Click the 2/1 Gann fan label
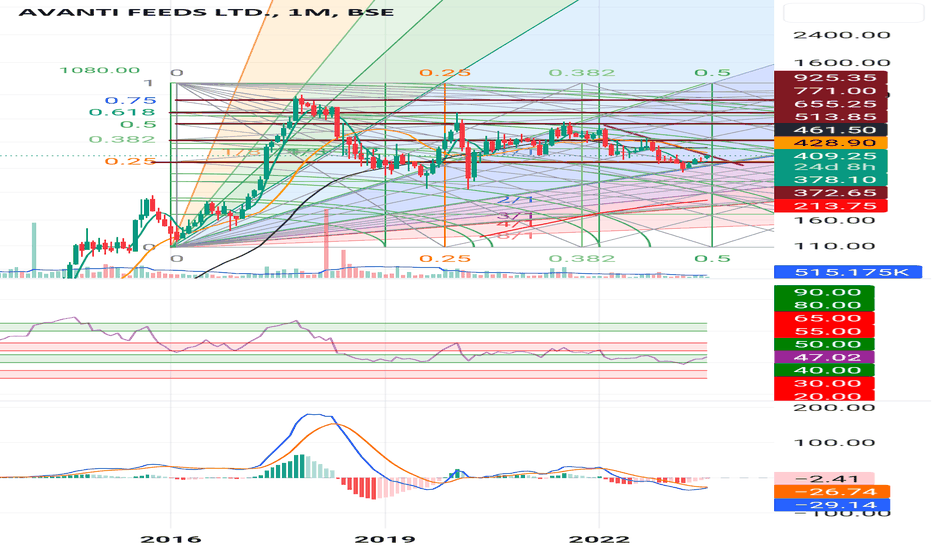Image resolution: width=932 pixels, height=550 pixels. pos(515,200)
